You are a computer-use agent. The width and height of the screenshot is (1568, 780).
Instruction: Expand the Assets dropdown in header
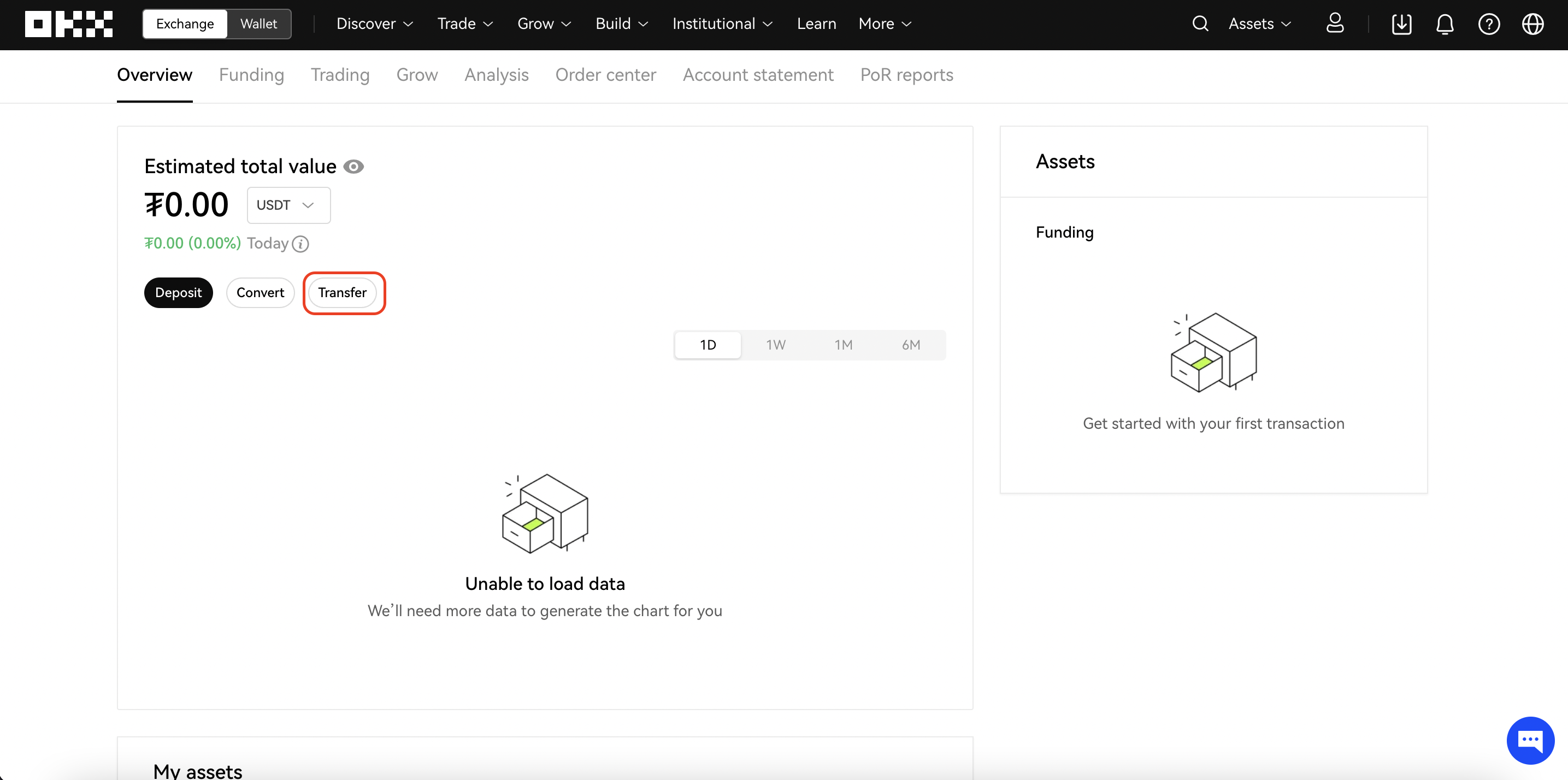click(1259, 23)
